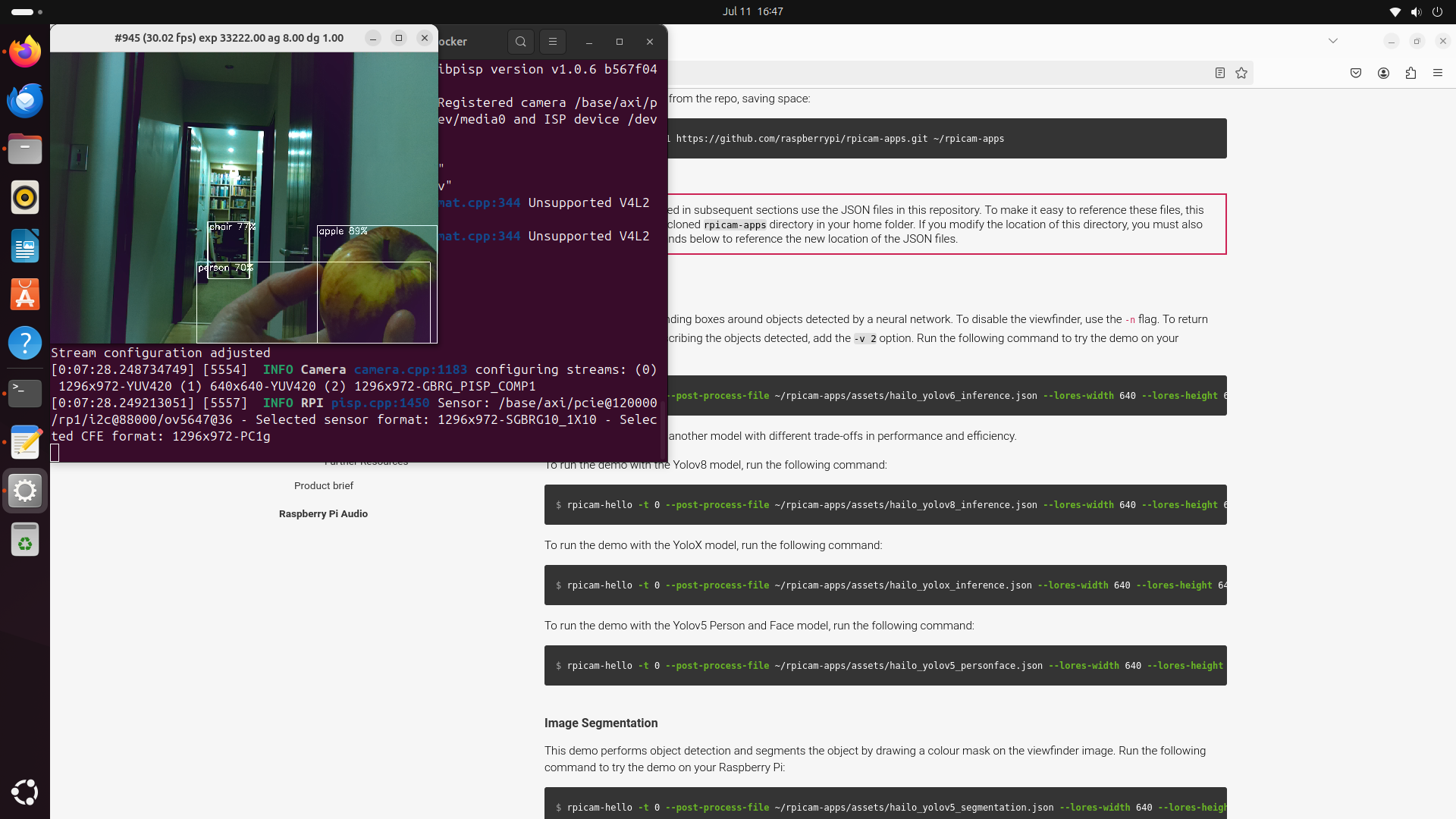Screen dimensions: 1456x819
Task: Click the clock date in top bar
Action: [752, 11]
